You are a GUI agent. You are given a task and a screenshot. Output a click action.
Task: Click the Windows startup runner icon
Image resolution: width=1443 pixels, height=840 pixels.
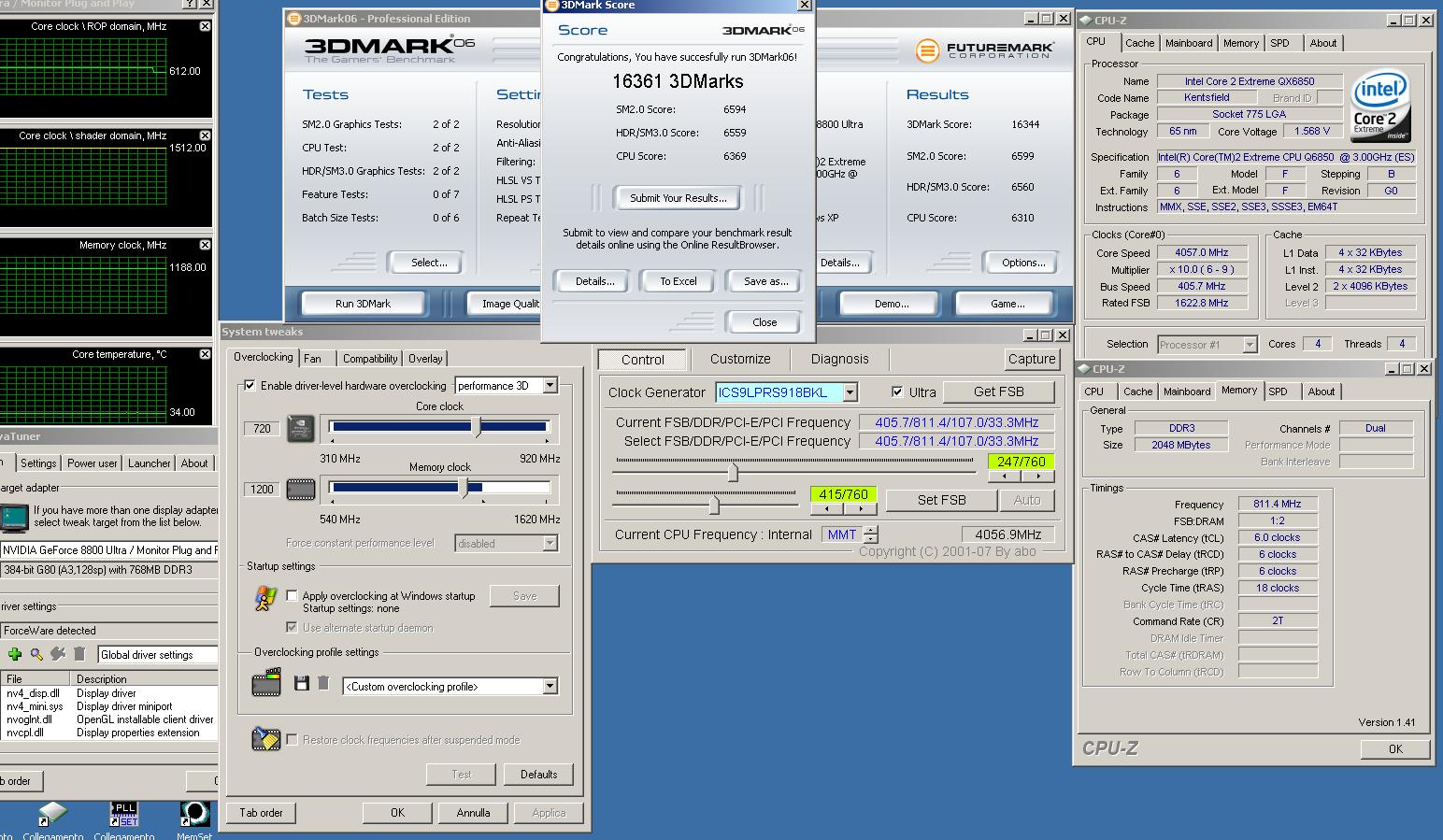click(x=265, y=598)
